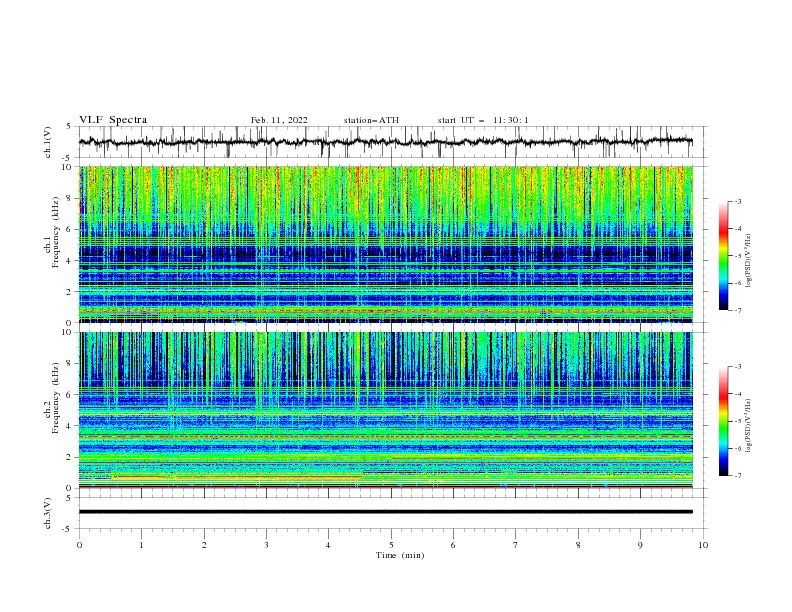792x612 pixels.
Task: Click the ch.1 spectrogram panel
Action: [x=385, y=244]
